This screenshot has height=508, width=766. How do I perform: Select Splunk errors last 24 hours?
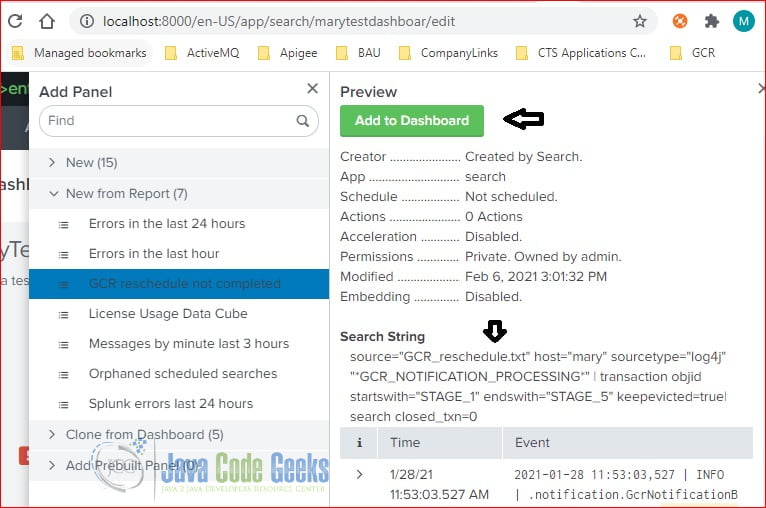coord(179,404)
